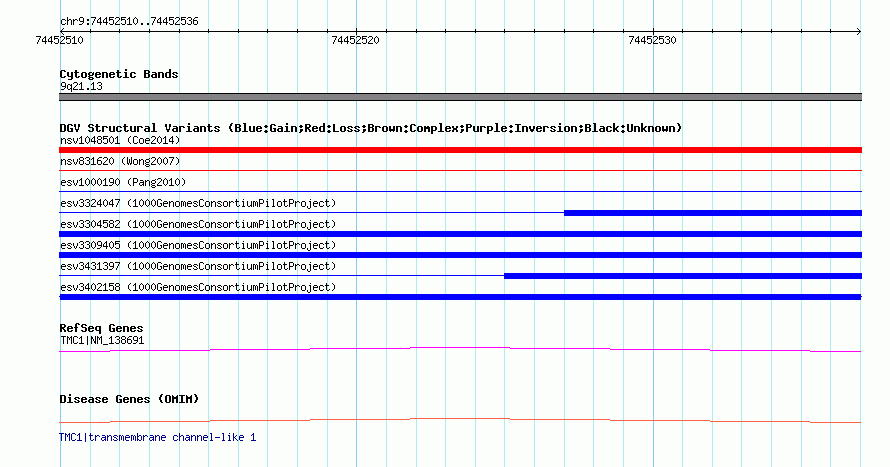Open variant esv1000190 (Pang2010) label

pos(123,182)
